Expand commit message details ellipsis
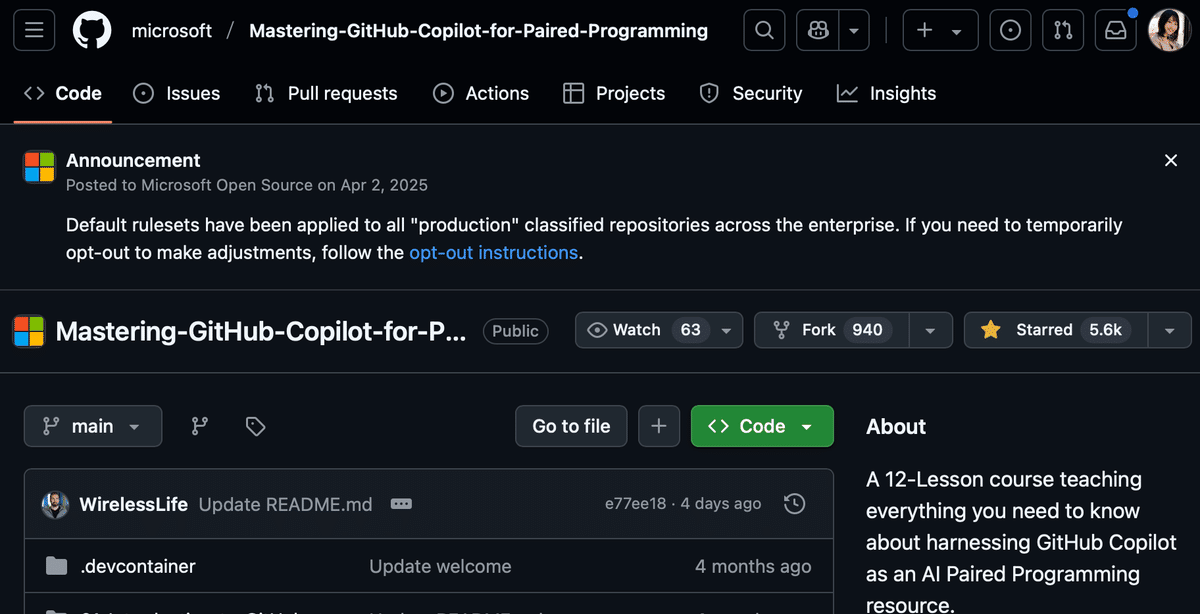 click(x=401, y=504)
